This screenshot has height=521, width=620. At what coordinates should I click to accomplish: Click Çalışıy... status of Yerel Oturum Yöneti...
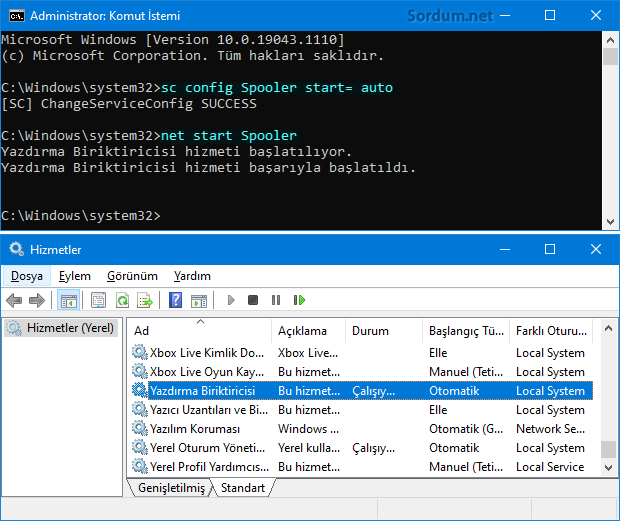(x=374, y=448)
